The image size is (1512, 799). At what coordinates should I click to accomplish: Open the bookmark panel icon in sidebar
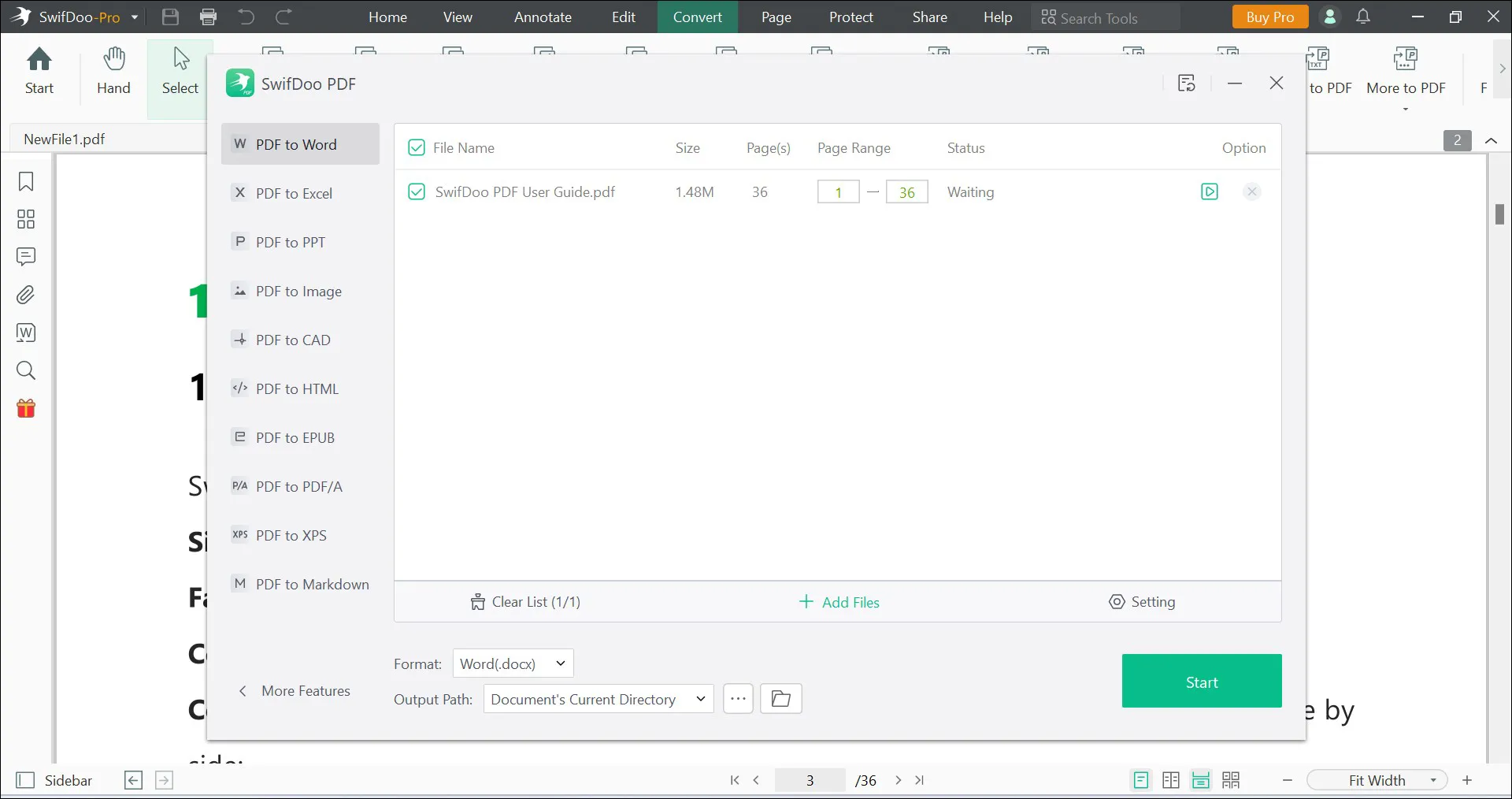click(x=26, y=181)
